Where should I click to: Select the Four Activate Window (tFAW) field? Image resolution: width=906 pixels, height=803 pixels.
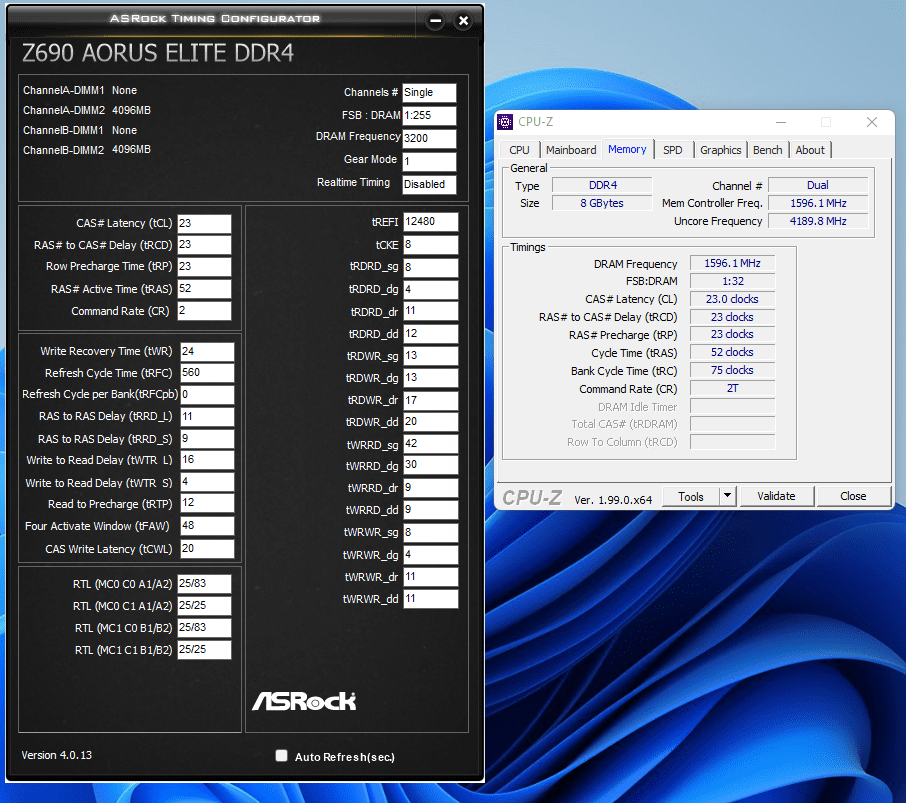pos(207,526)
